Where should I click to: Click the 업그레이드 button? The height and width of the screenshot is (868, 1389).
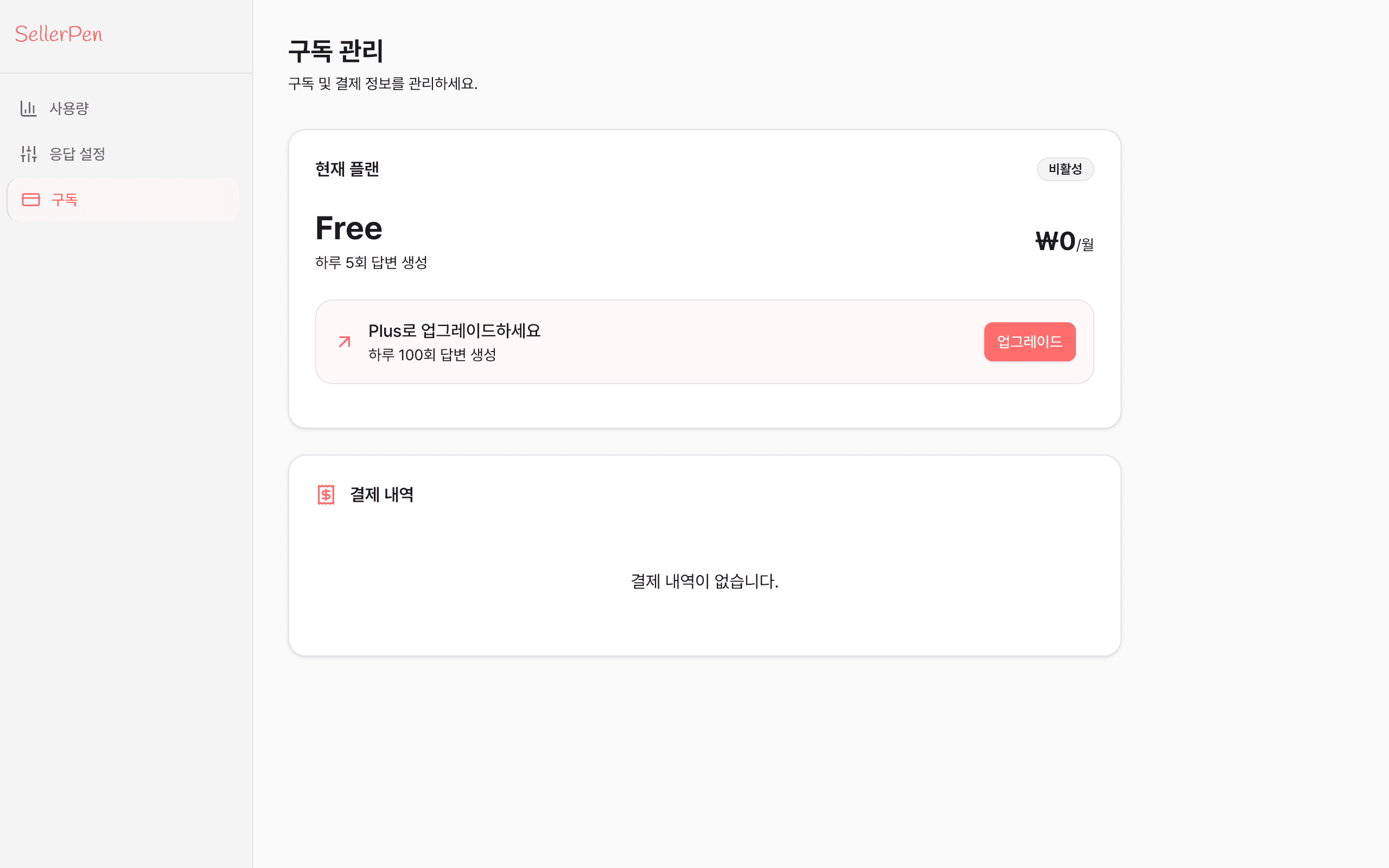1030,342
